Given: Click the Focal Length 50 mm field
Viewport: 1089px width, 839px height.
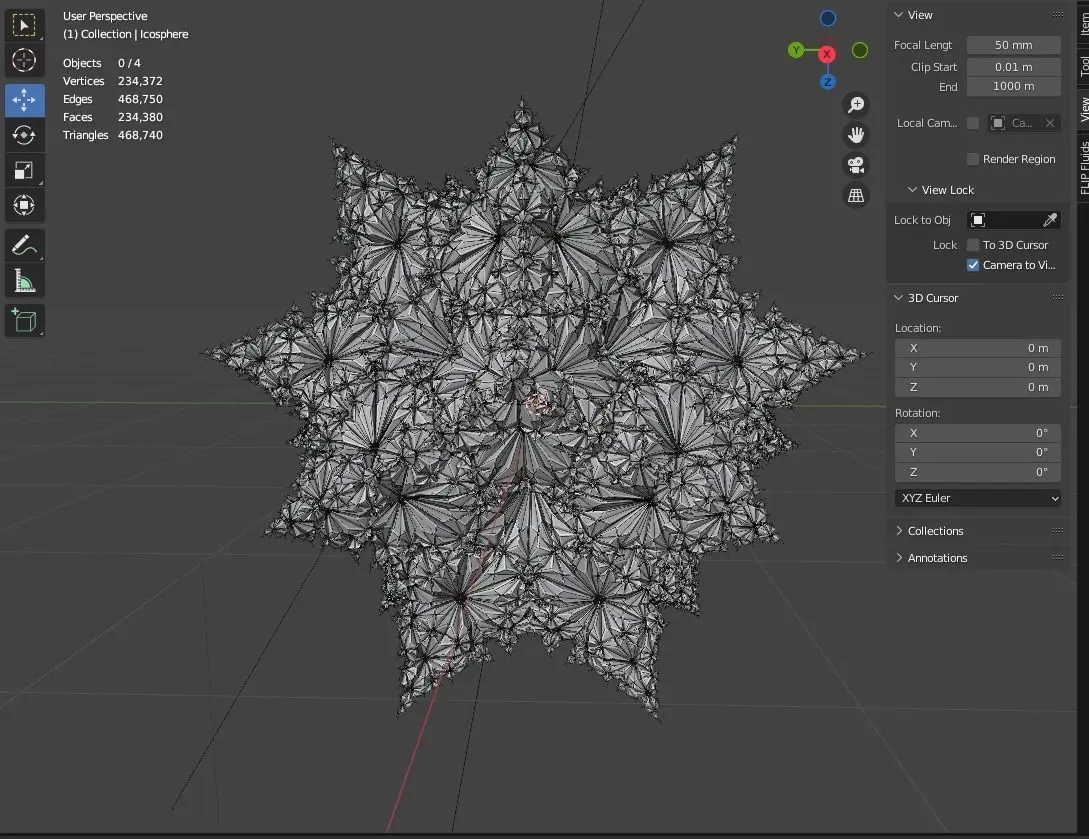Looking at the screenshot, I should tap(1013, 45).
